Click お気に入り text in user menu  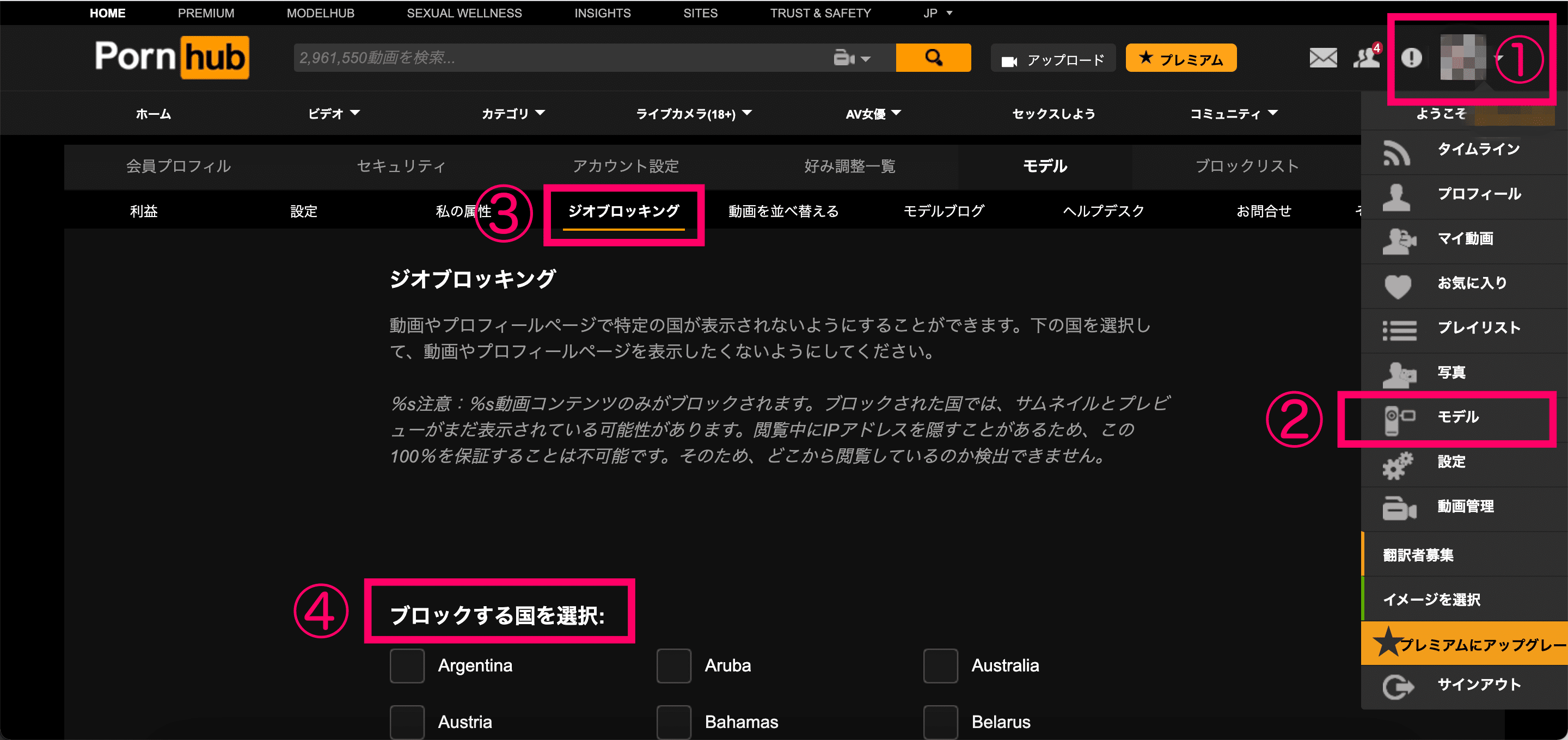[1472, 283]
